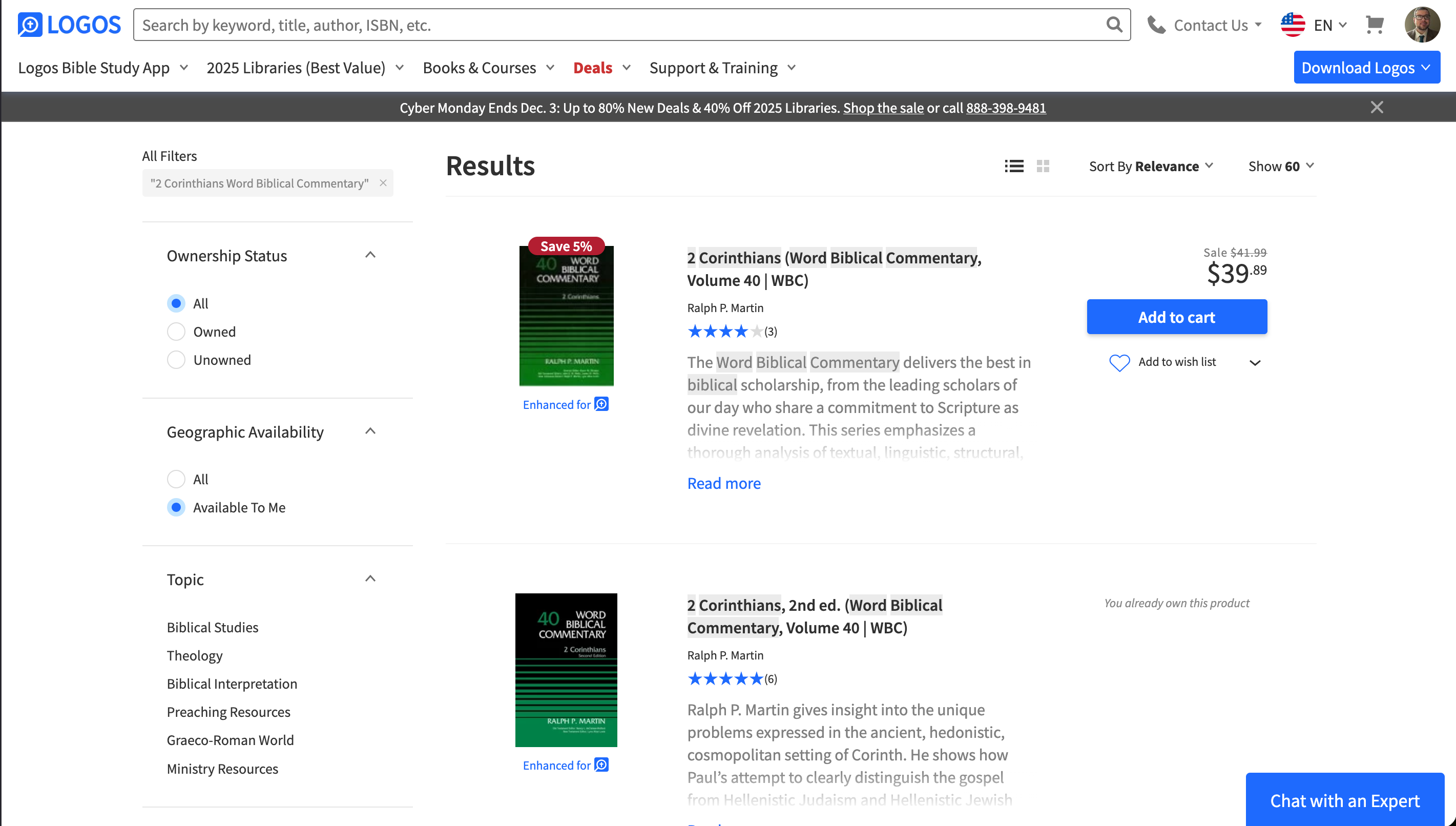Open the Books & Courses menu
This screenshot has height=826, width=1456.
[488, 68]
